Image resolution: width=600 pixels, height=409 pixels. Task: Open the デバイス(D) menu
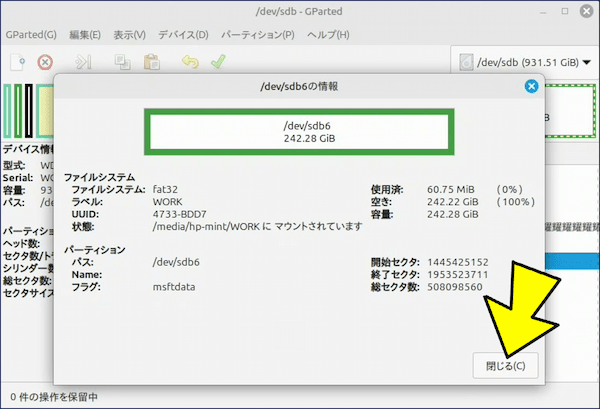pos(181,35)
